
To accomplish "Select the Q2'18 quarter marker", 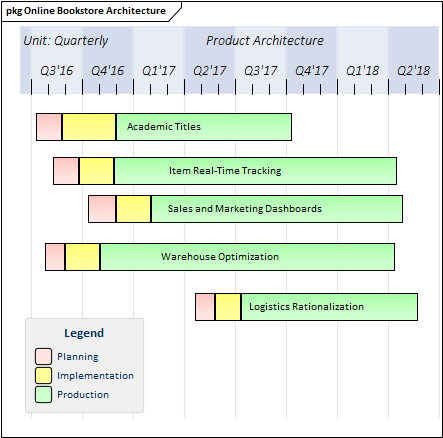I will 413,71.
